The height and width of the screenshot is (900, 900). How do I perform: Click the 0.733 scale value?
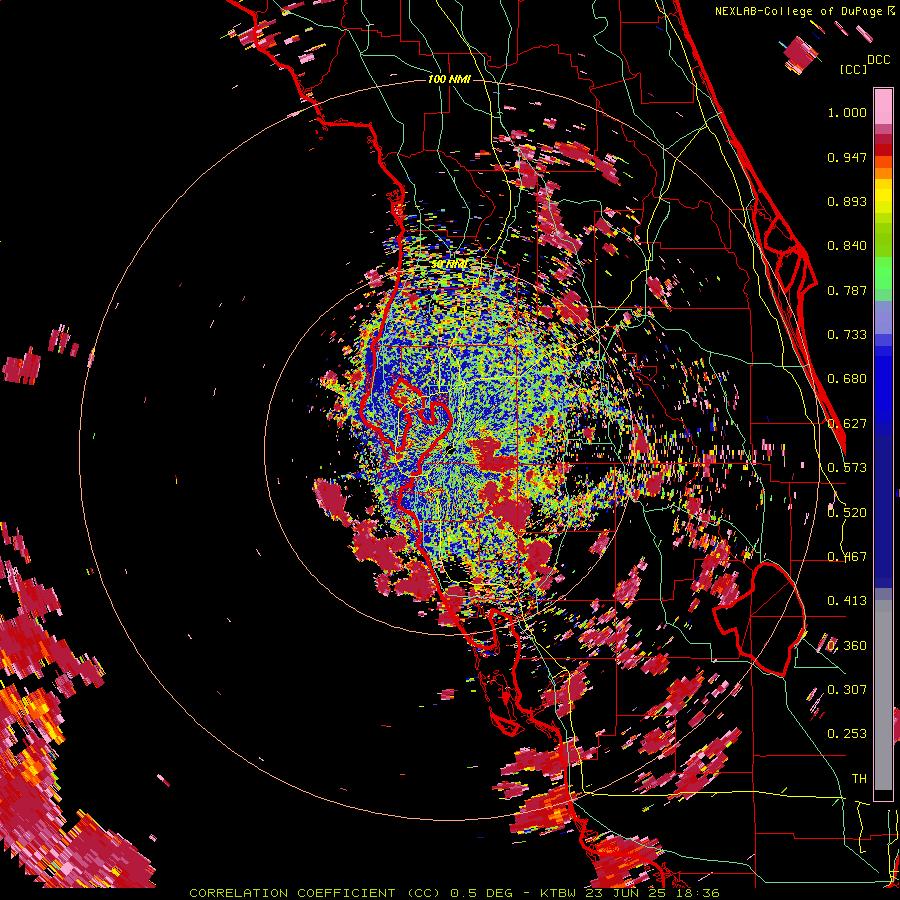tap(847, 335)
